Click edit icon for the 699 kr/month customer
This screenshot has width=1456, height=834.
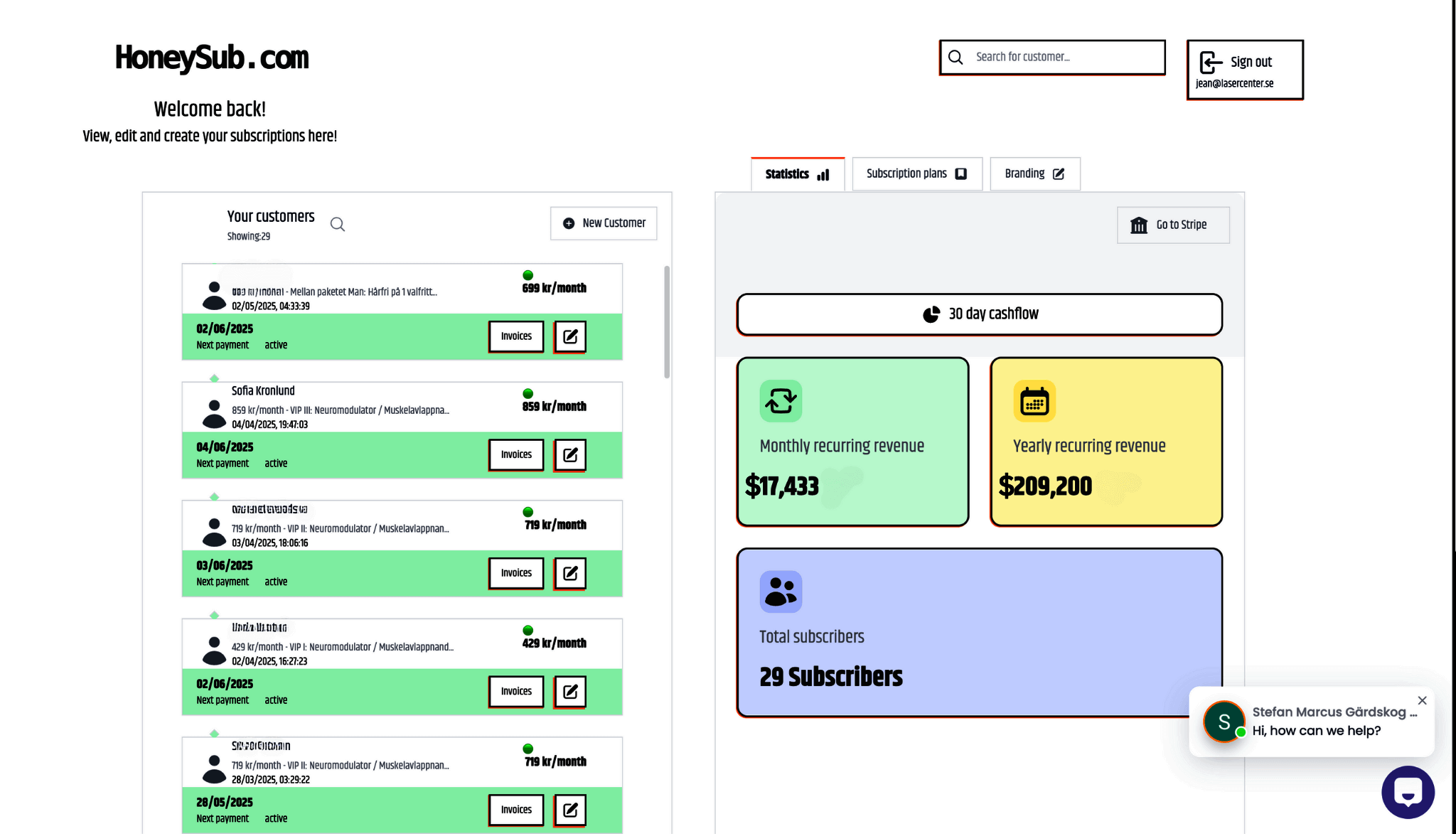point(570,336)
